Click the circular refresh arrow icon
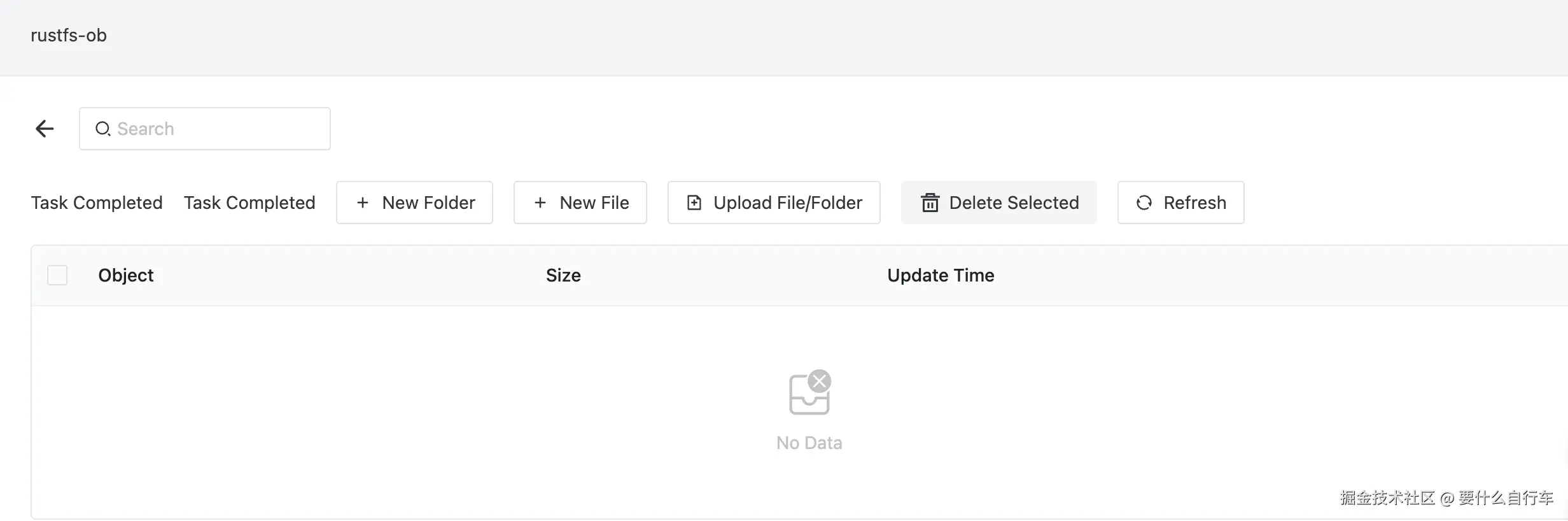Viewport: 1568px width, 521px height. tap(1144, 203)
